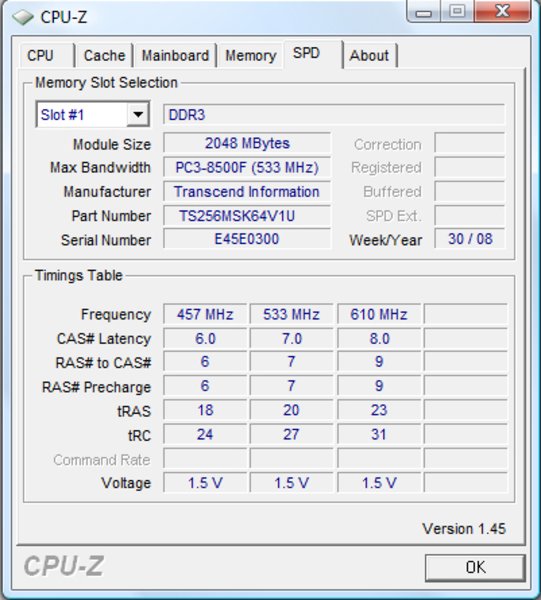Close the CPU-Z window
This screenshot has height=600, width=541.
[502, 12]
